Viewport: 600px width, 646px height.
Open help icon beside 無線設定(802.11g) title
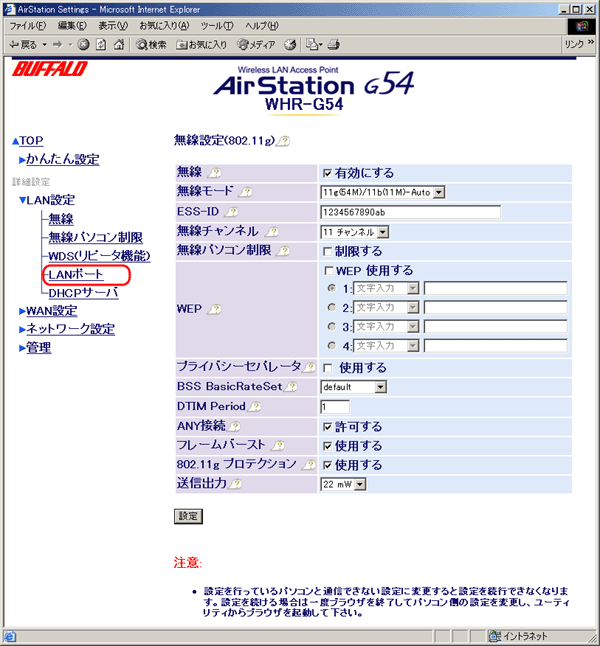click(x=283, y=141)
